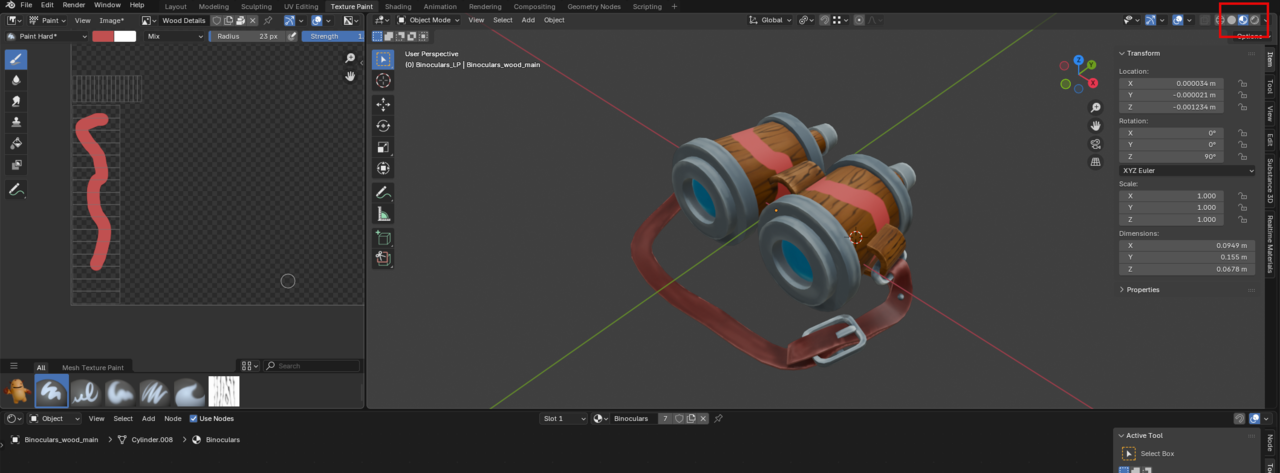Select the Soften (blur) paint tool

click(16, 80)
